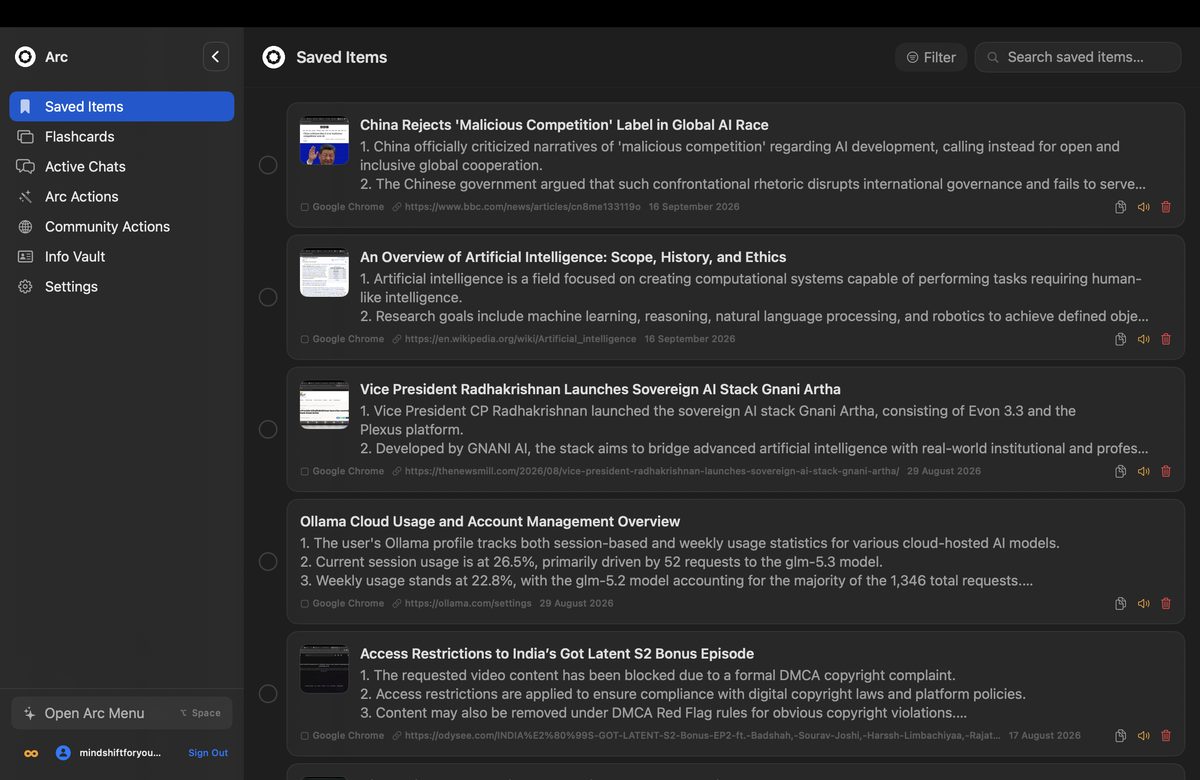Click Open Arc Menu button

[122, 713]
